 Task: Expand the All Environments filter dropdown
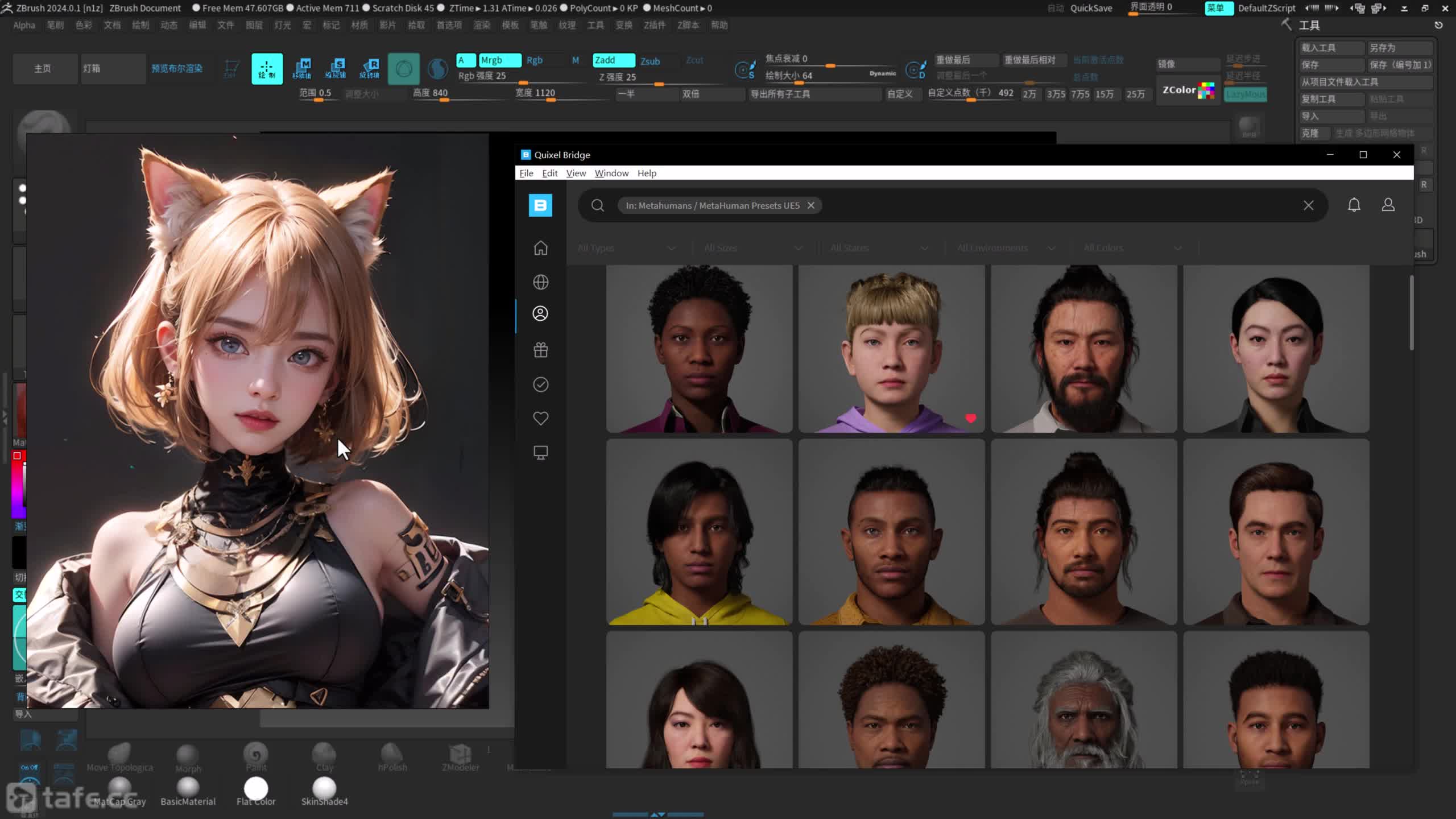[x=1006, y=248]
